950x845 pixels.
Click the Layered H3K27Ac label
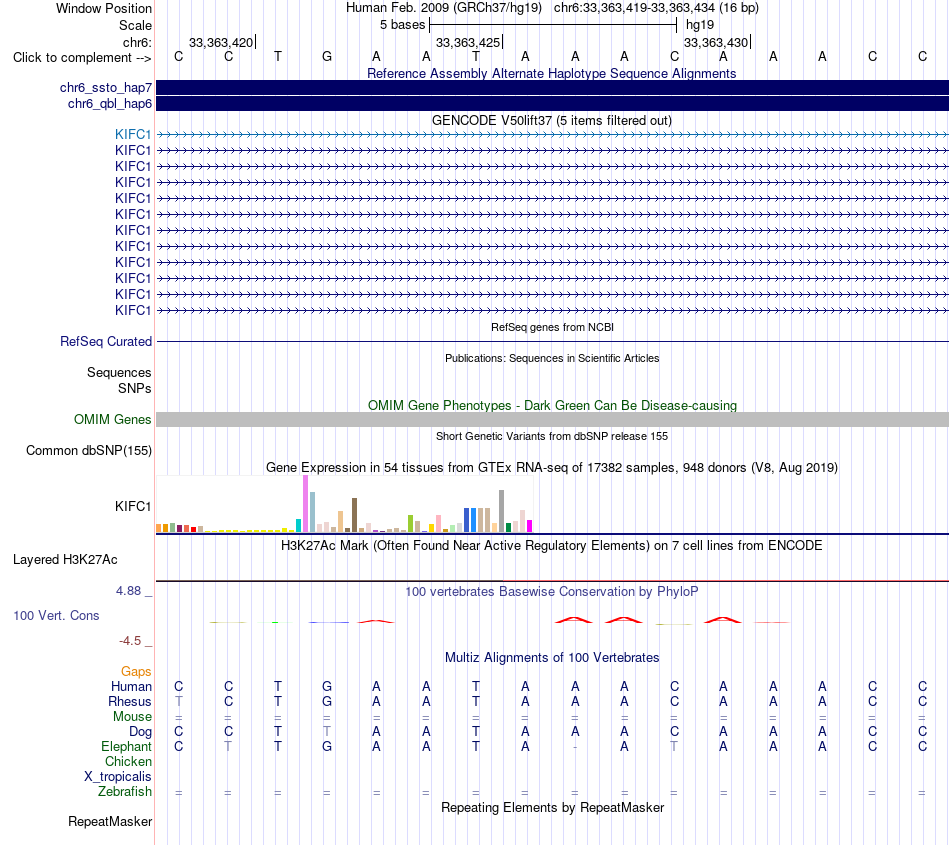point(65,560)
